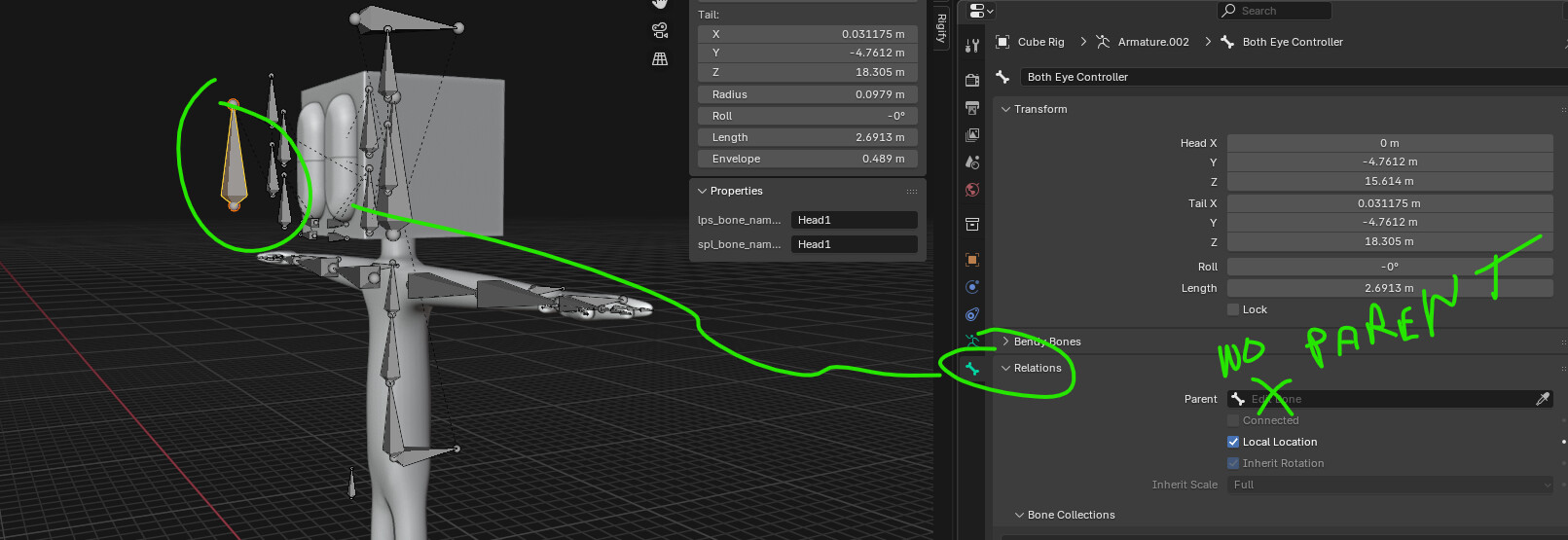The height and width of the screenshot is (540, 1568).
Task: Open the Object Constraints properties tab
Action: pyautogui.click(x=971, y=314)
